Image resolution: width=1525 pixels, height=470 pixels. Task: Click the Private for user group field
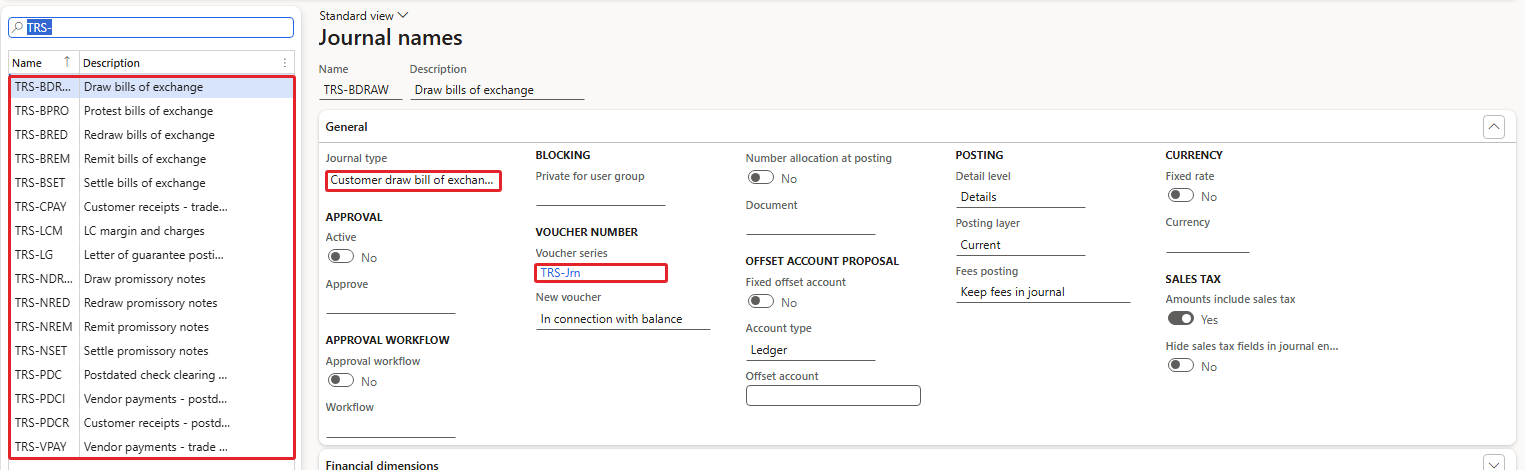pyautogui.click(x=600, y=196)
